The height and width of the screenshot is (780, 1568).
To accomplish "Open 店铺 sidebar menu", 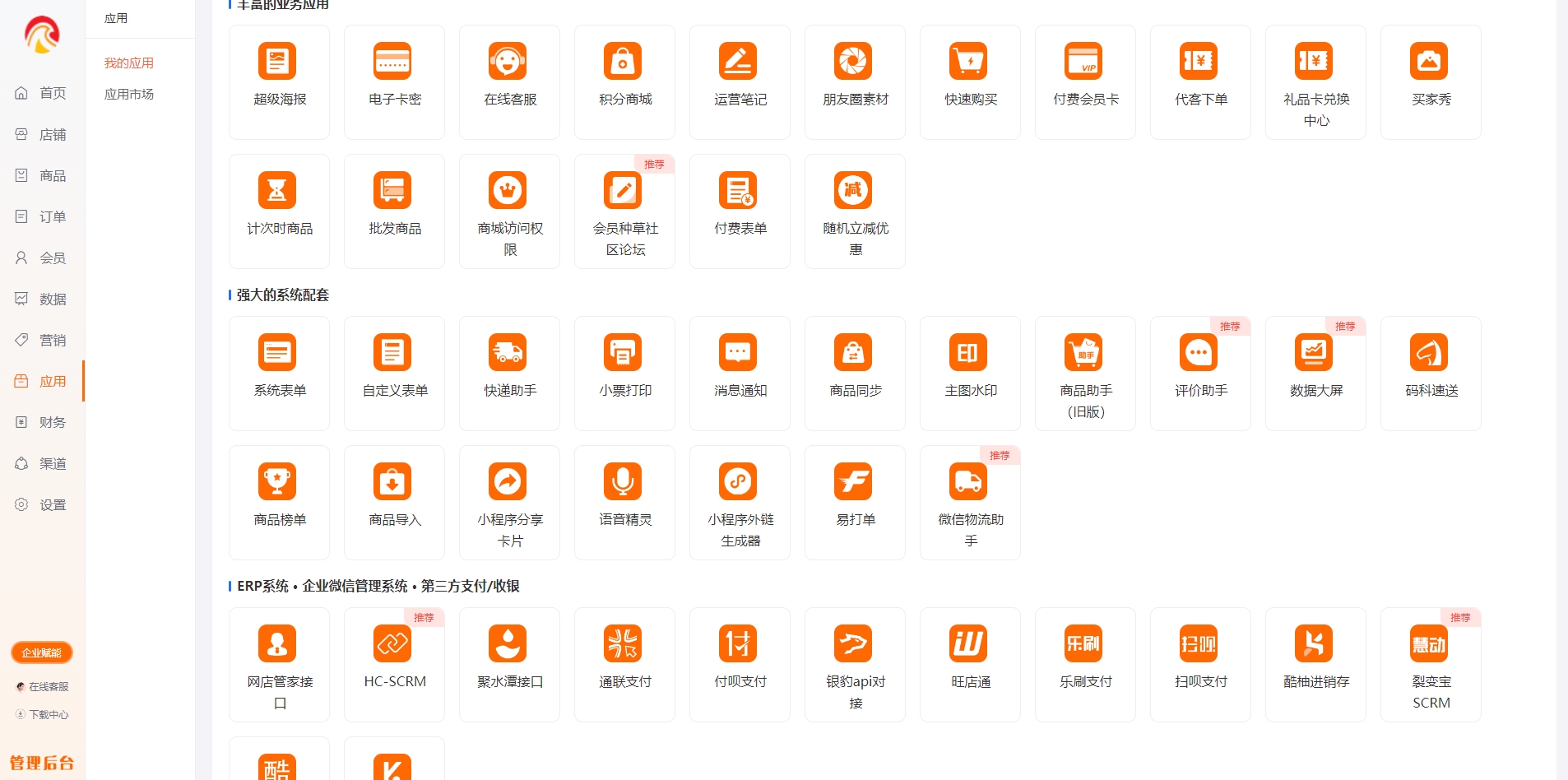I will click(x=42, y=134).
